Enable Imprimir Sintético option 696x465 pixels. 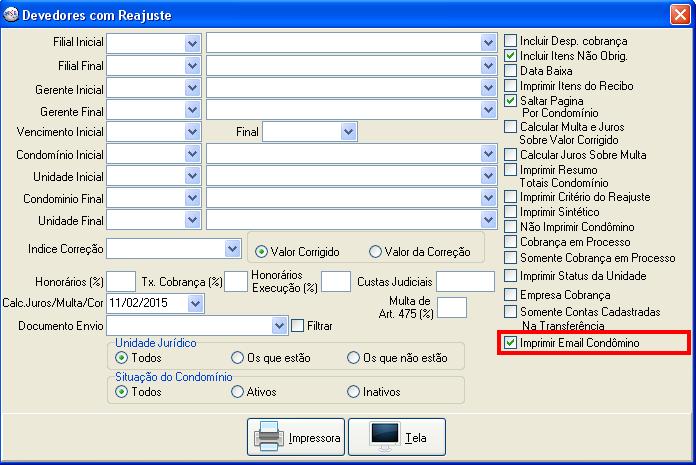click(x=511, y=212)
